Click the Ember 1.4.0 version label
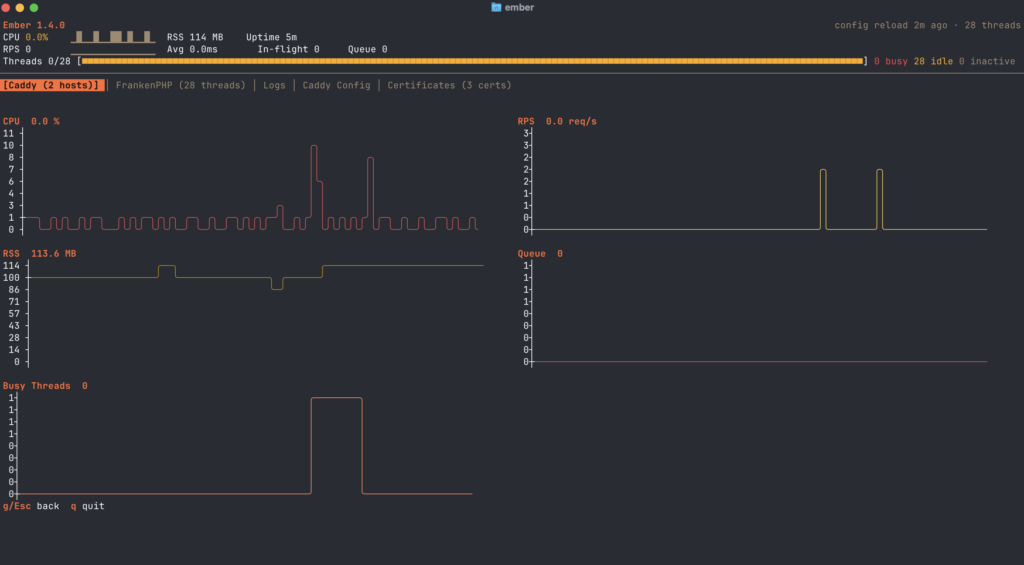The width and height of the screenshot is (1024, 565). [34, 25]
